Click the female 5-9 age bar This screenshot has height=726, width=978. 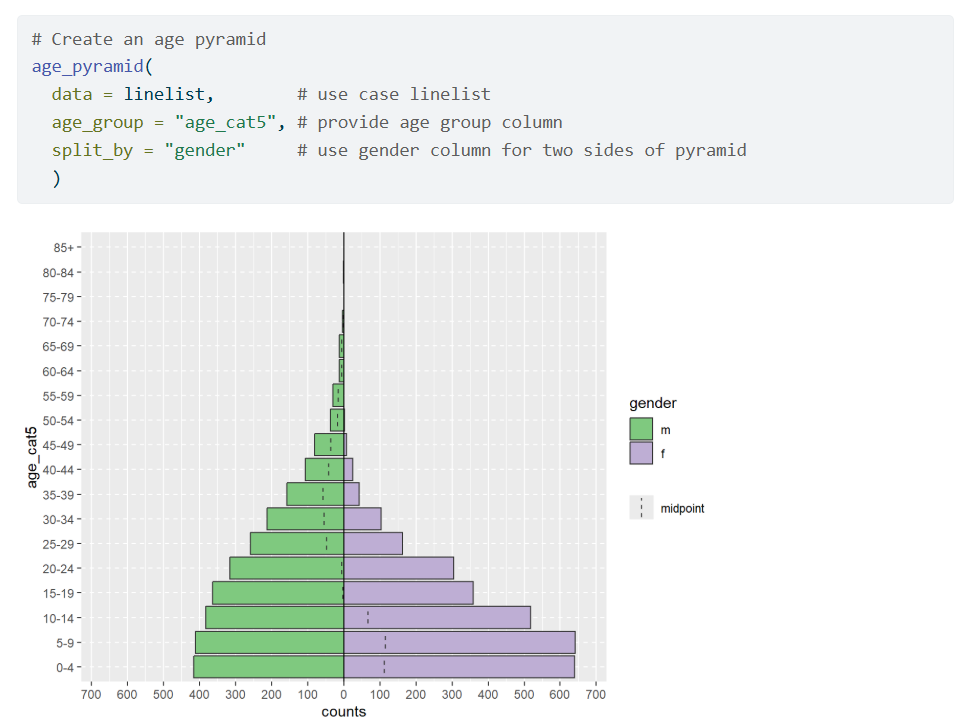click(x=459, y=642)
